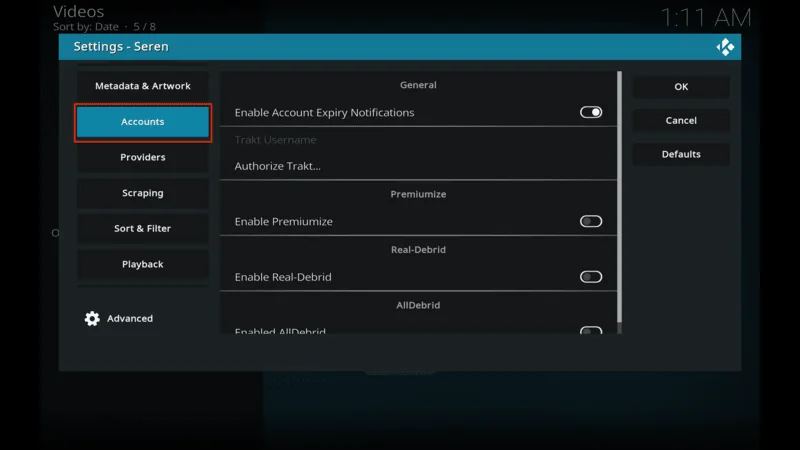The width and height of the screenshot is (800, 450).
Task: Open the Playback settings category
Action: [143, 264]
